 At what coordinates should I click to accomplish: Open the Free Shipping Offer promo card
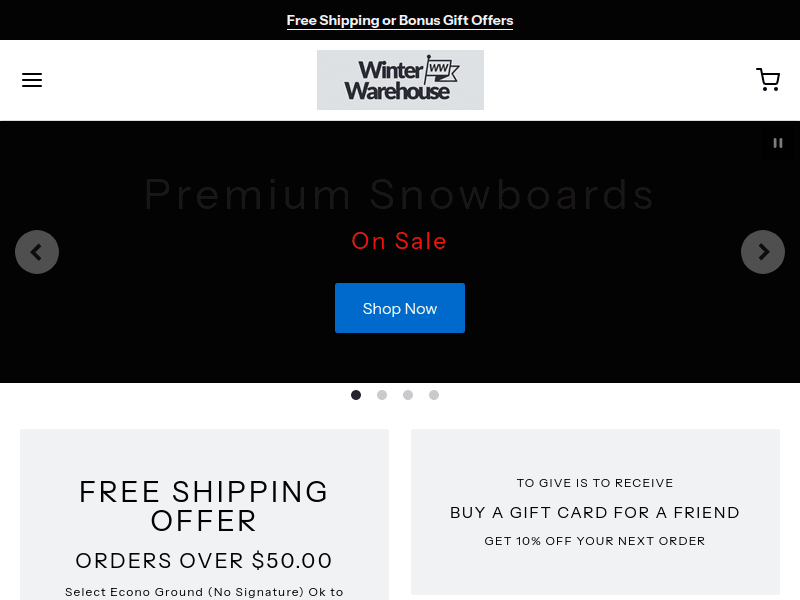[204, 514]
